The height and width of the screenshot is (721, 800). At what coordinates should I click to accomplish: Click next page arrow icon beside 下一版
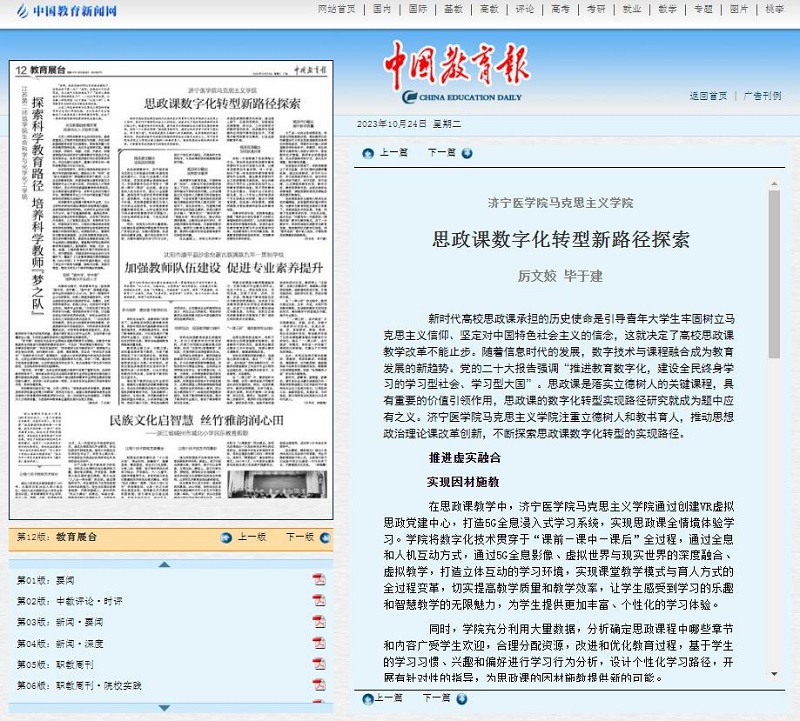pos(325,537)
